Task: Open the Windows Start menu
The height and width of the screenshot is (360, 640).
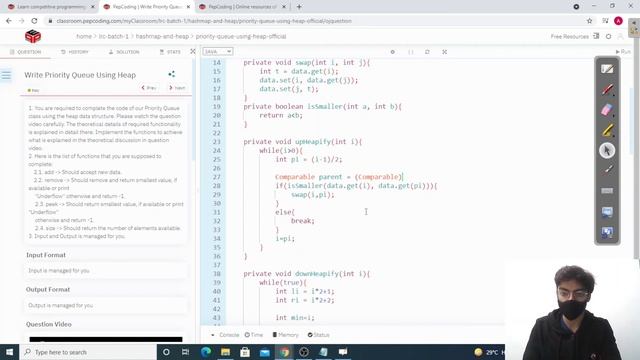Action: [9, 352]
